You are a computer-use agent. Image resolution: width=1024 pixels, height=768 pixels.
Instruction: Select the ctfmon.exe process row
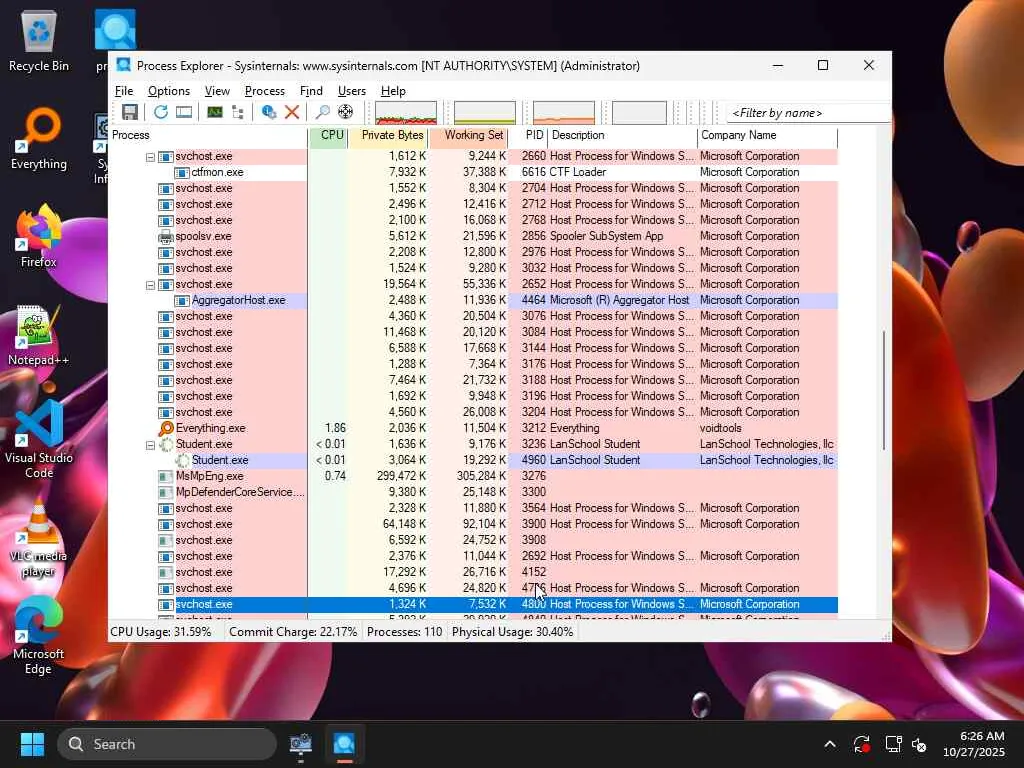point(473,172)
